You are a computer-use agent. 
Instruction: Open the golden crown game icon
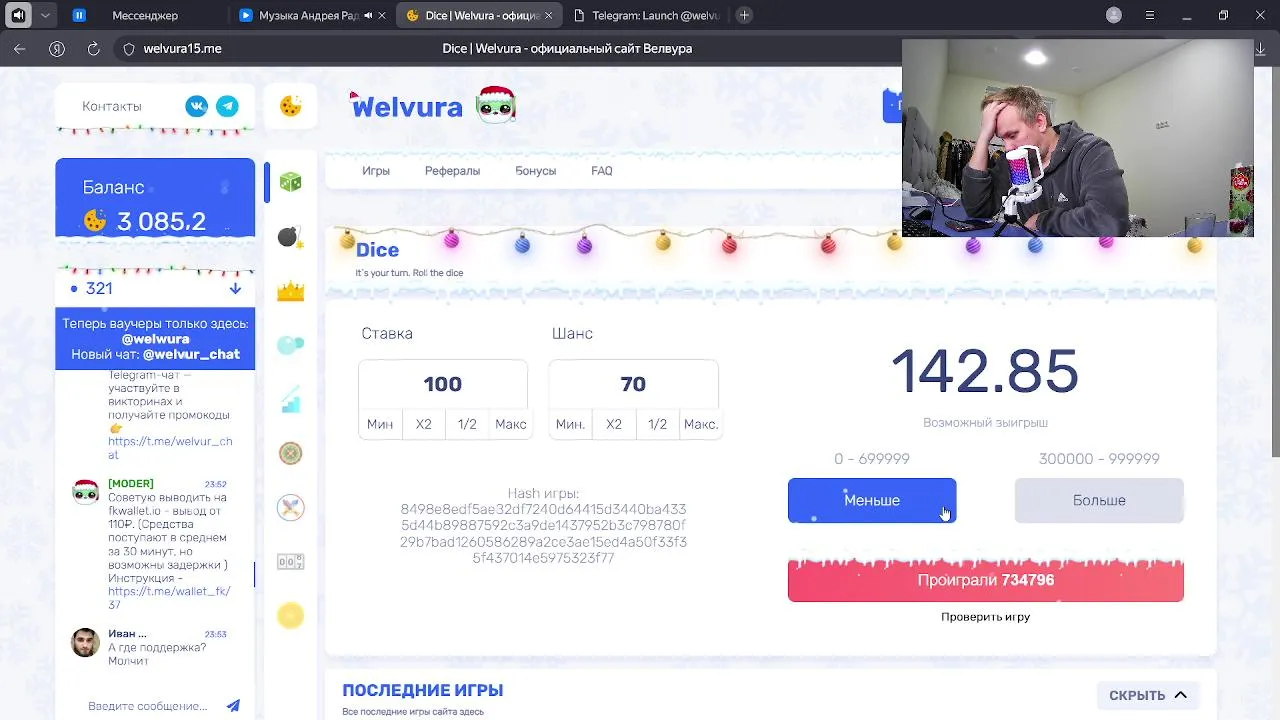[290, 291]
